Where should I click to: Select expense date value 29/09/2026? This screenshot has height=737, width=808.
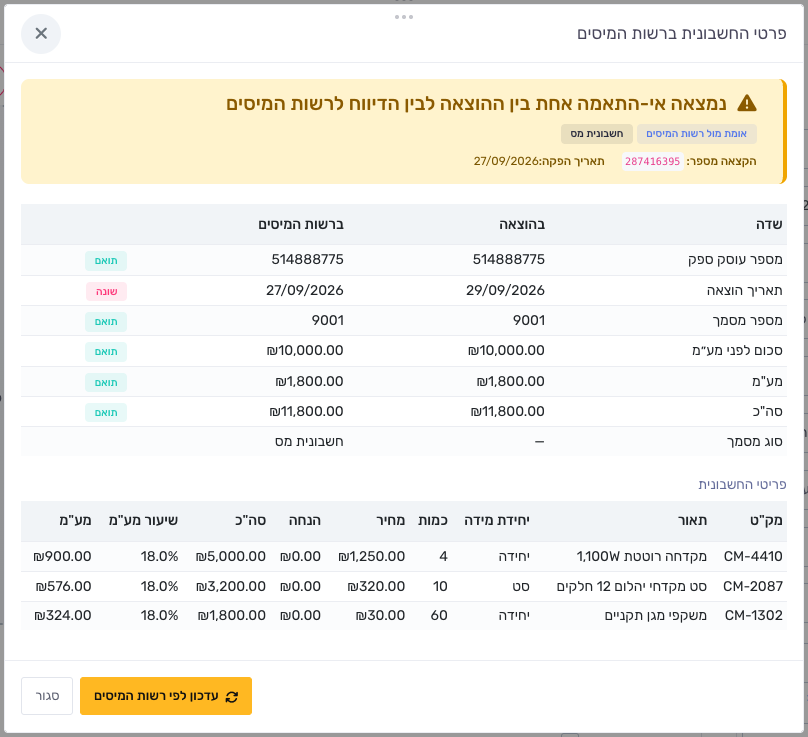pos(505,290)
